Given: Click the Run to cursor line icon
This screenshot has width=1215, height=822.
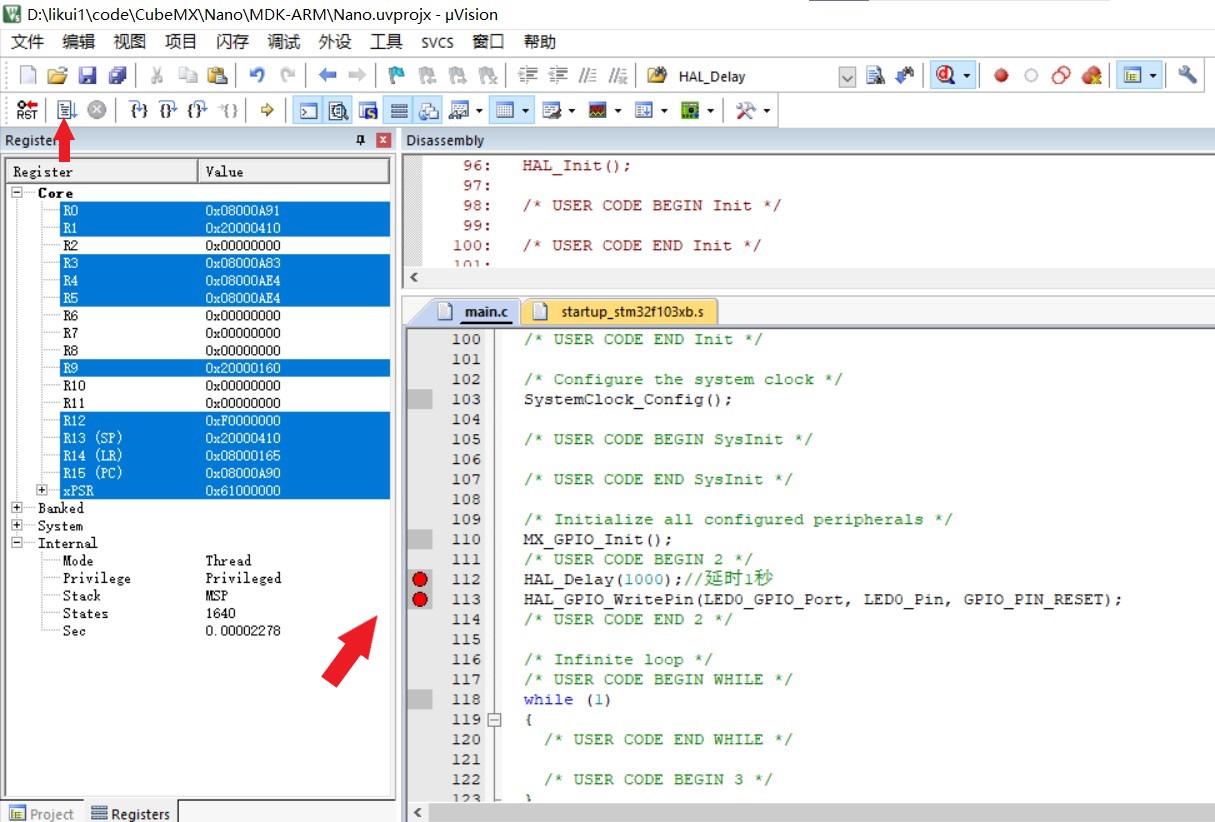Looking at the screenshot, I should (x=228, y=110).
